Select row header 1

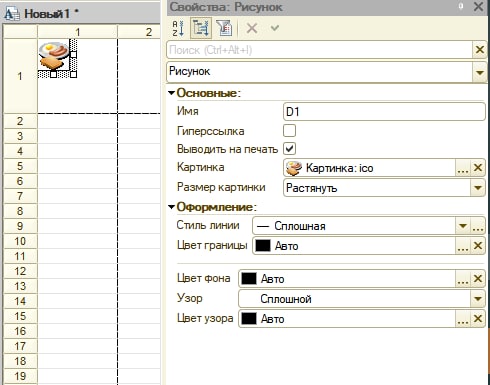pyautogui.click(x=20, y=76)
